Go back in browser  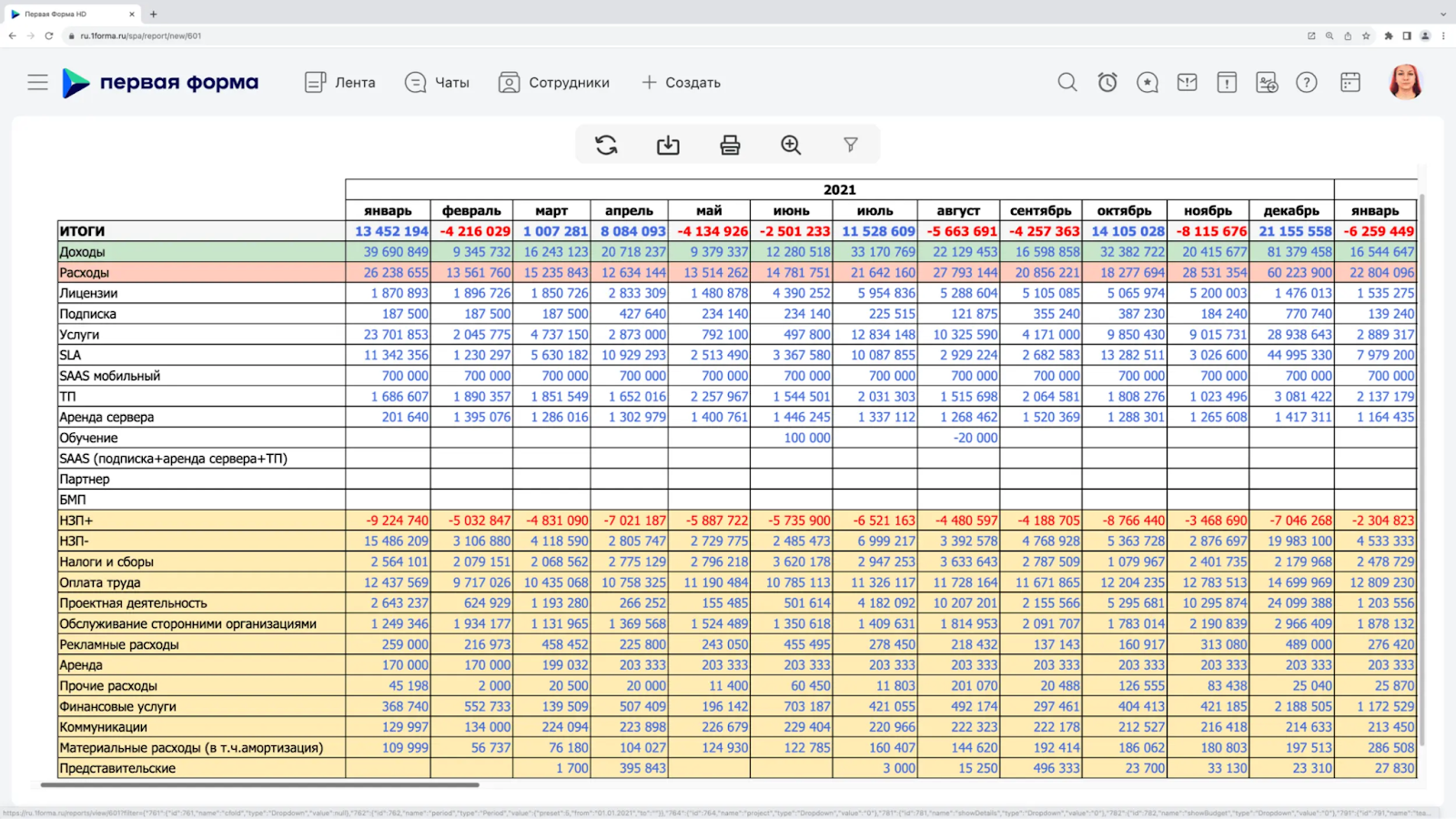[12, 36]
